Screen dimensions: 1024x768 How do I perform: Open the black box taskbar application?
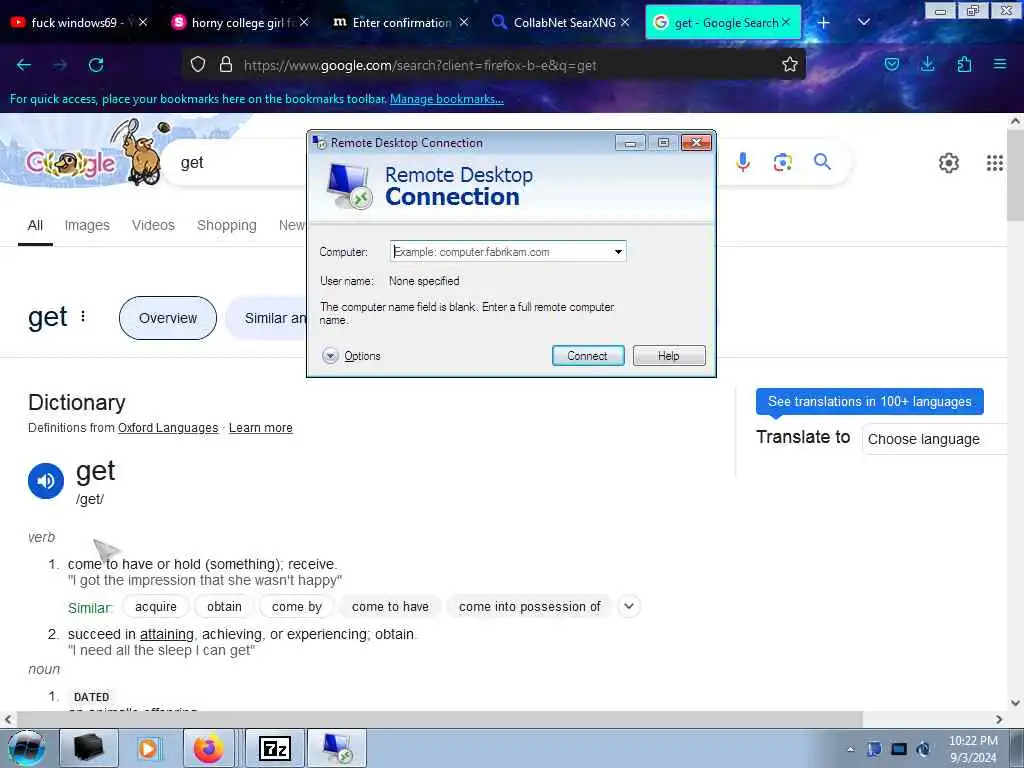(x=89, y=748)
